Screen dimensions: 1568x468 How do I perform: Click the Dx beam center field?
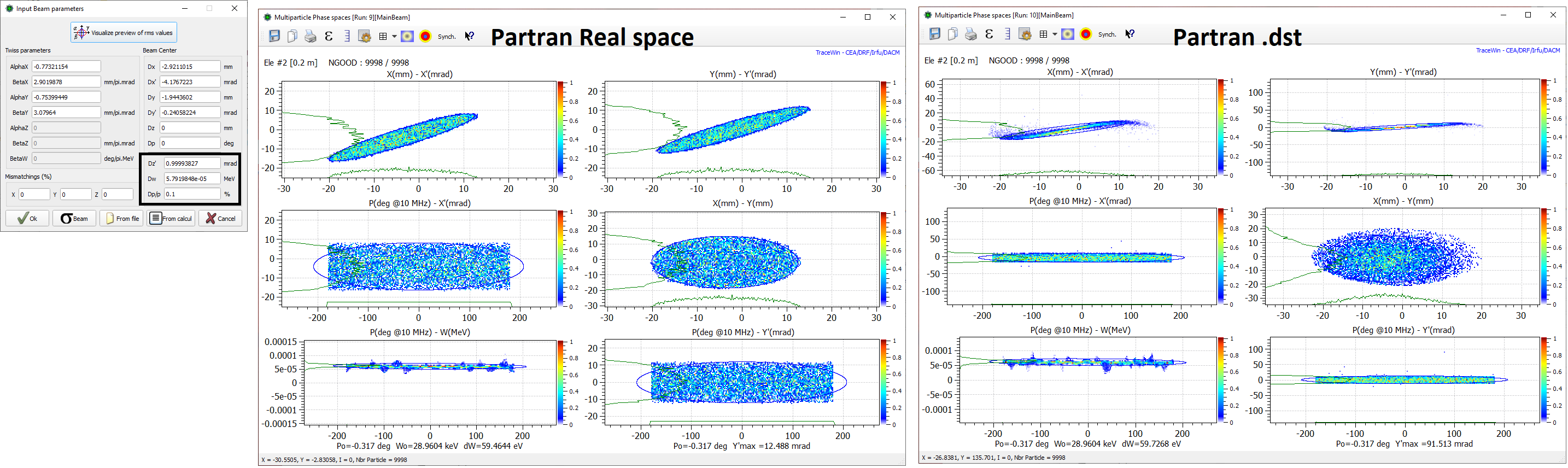(x=190, y=66)
